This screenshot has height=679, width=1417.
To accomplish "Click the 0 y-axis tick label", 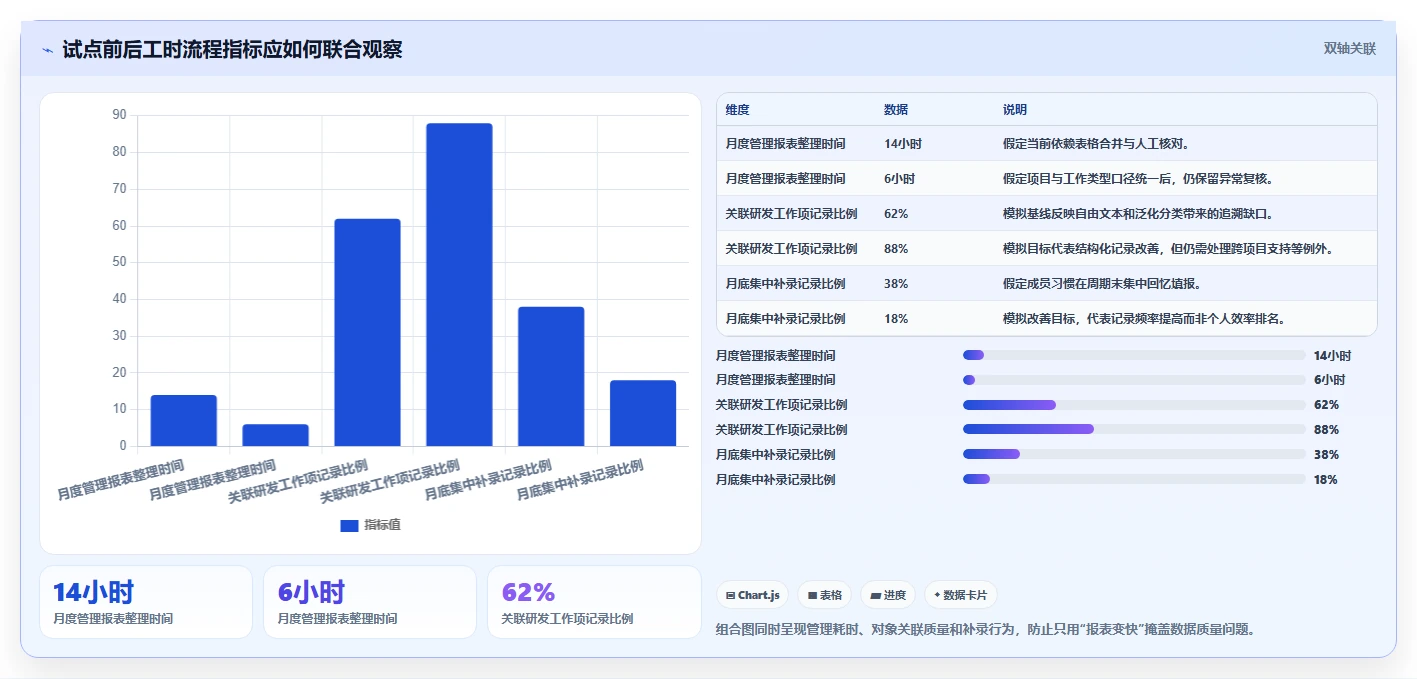I will pyautogui.click(x=123, y=446).
